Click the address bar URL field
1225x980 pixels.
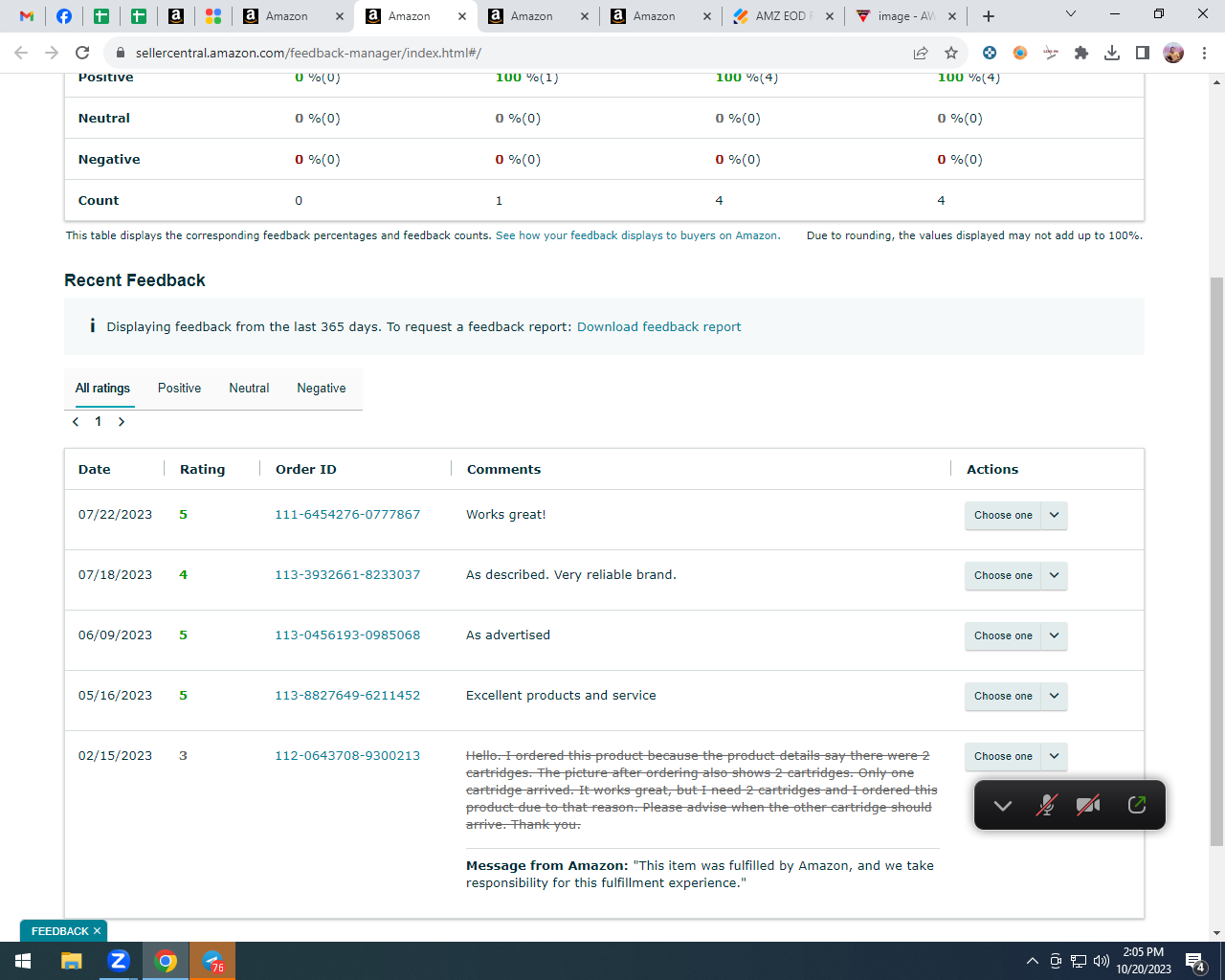click(517, 53)
